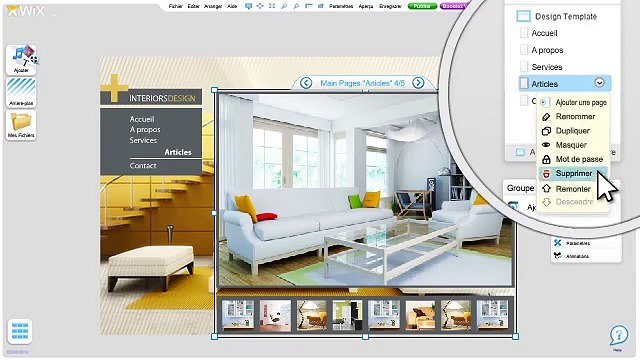
Task: Select the large living room gallery image
Action: point(365,190)
